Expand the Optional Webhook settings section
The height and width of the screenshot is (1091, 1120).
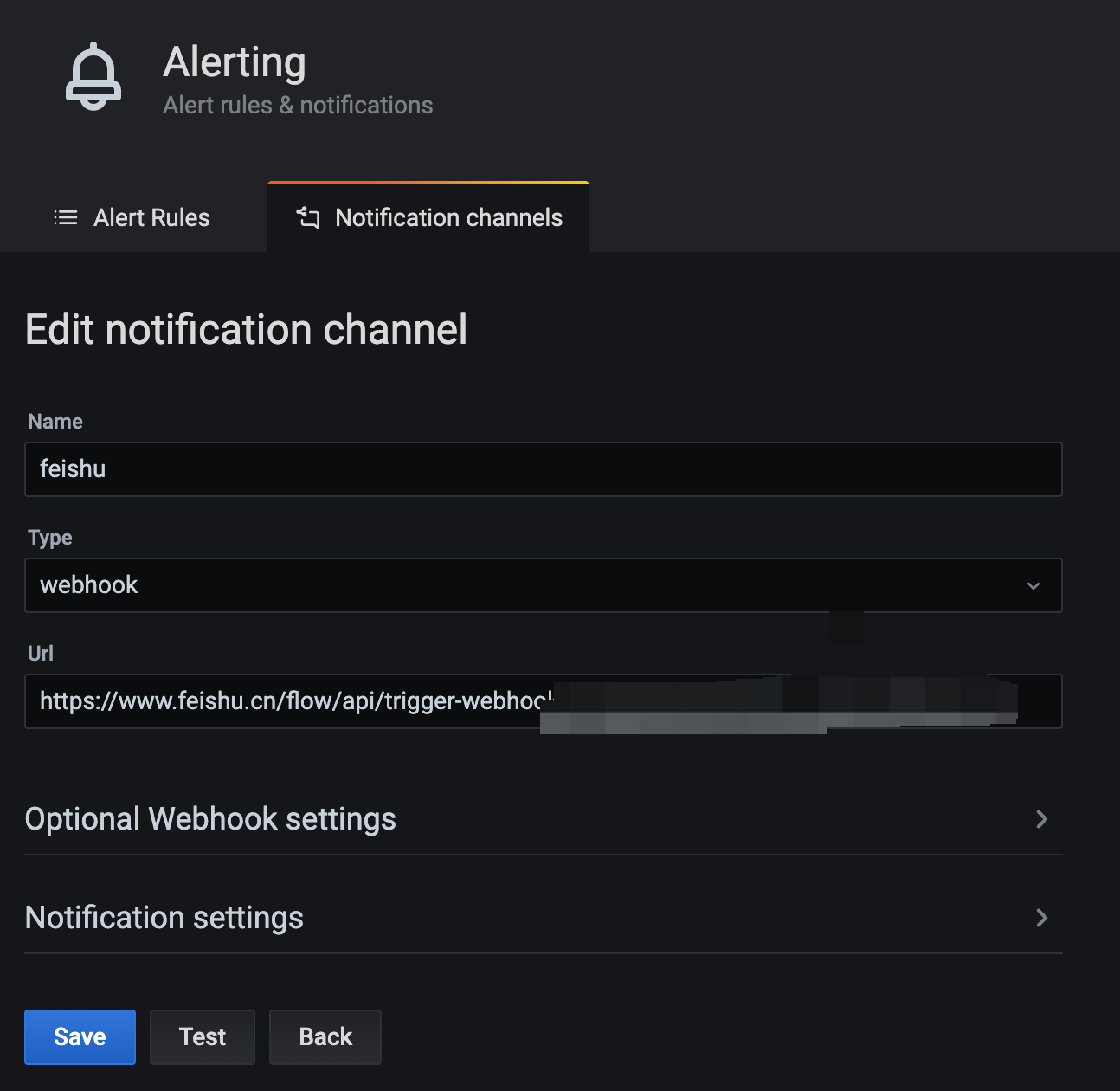click(x=210, y=819)
